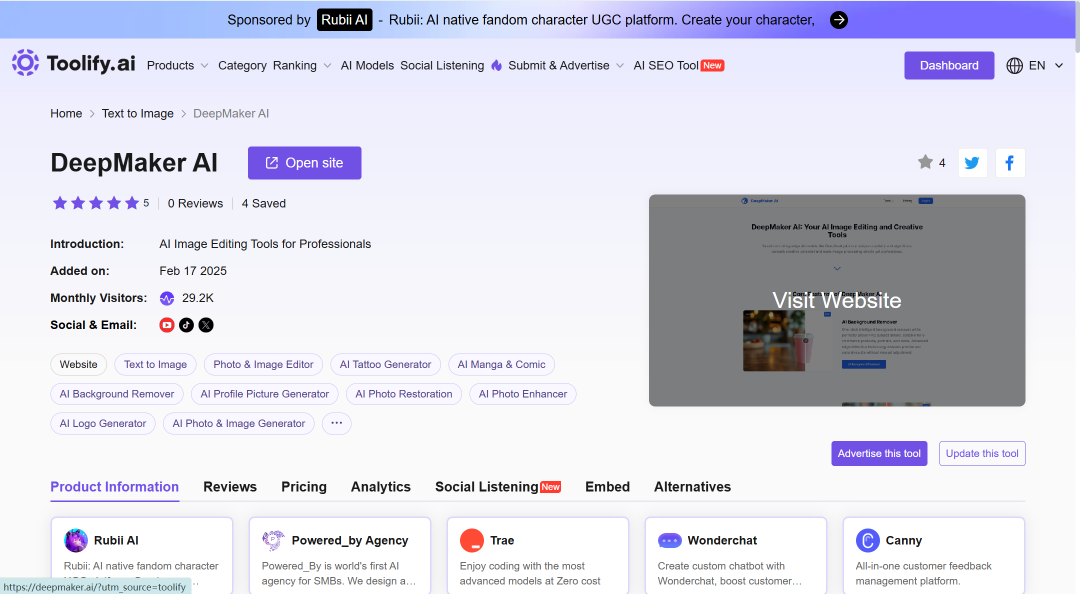Expand Submit & Advertise chevron
Screen dimensions: 1080x594
[620, 65]
